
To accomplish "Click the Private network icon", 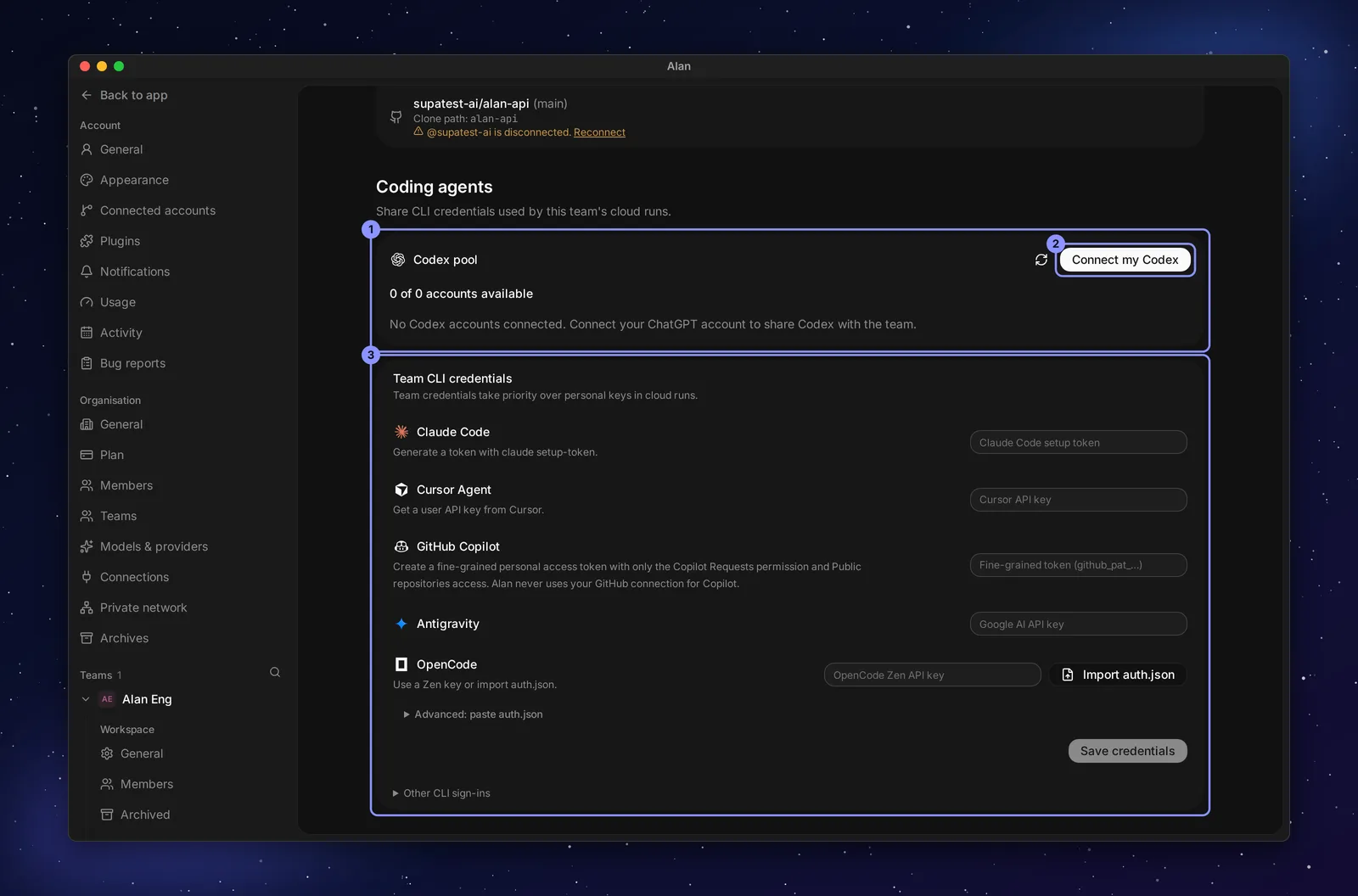I will point(87,608).
